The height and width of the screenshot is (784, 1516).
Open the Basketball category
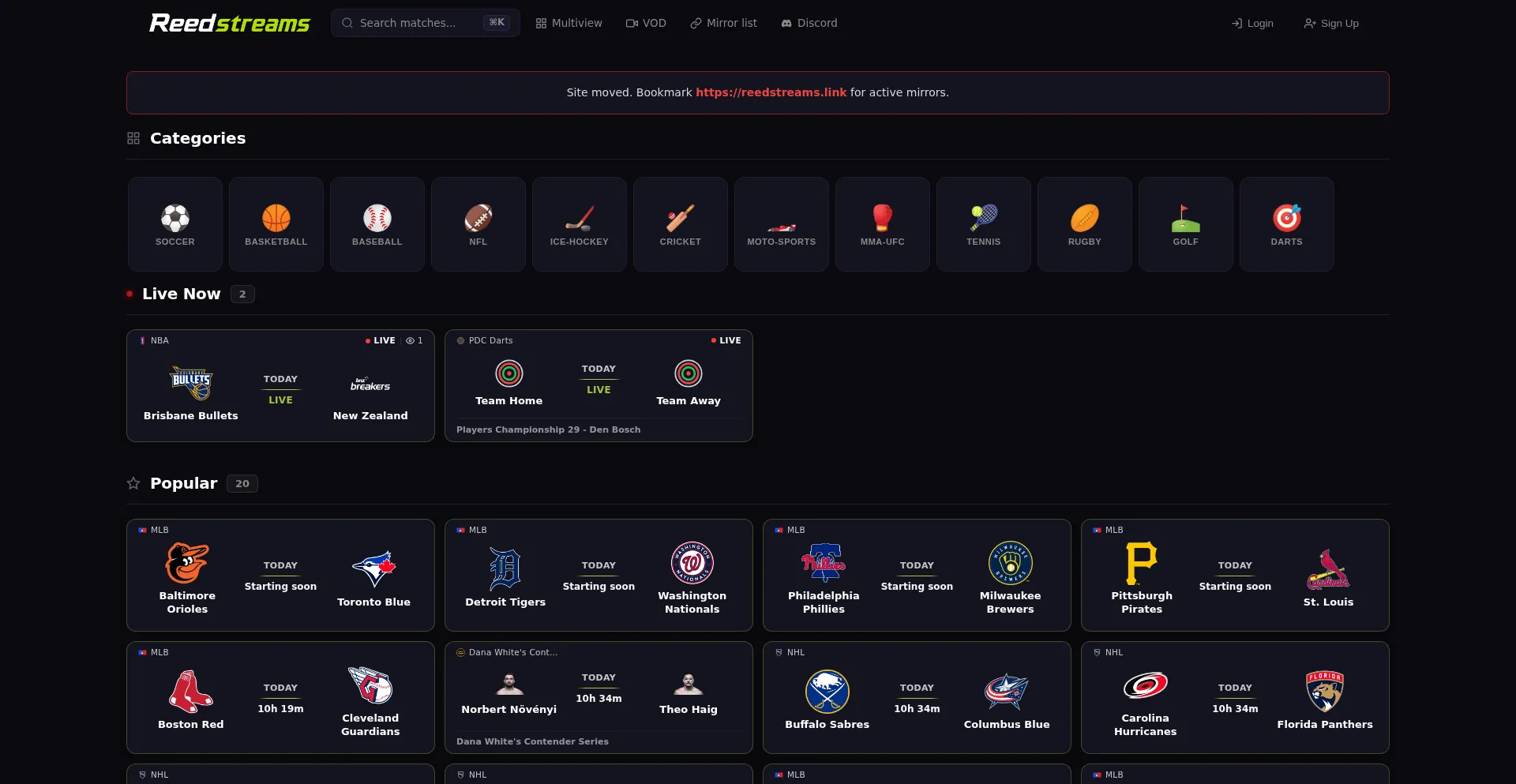pyautogui.click(x=276, y=224)
